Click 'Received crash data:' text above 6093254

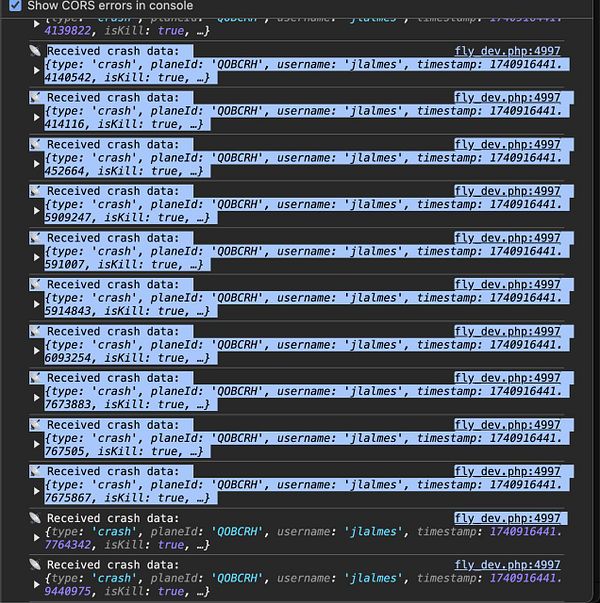coord(113,331)
